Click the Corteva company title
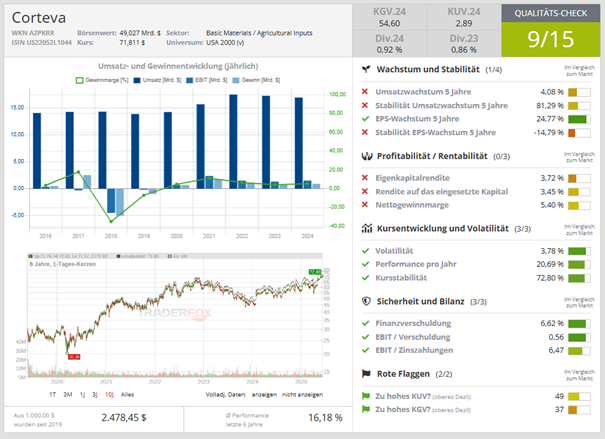The height and width of the screenshot is (439, 605). [x=39, y=18]
